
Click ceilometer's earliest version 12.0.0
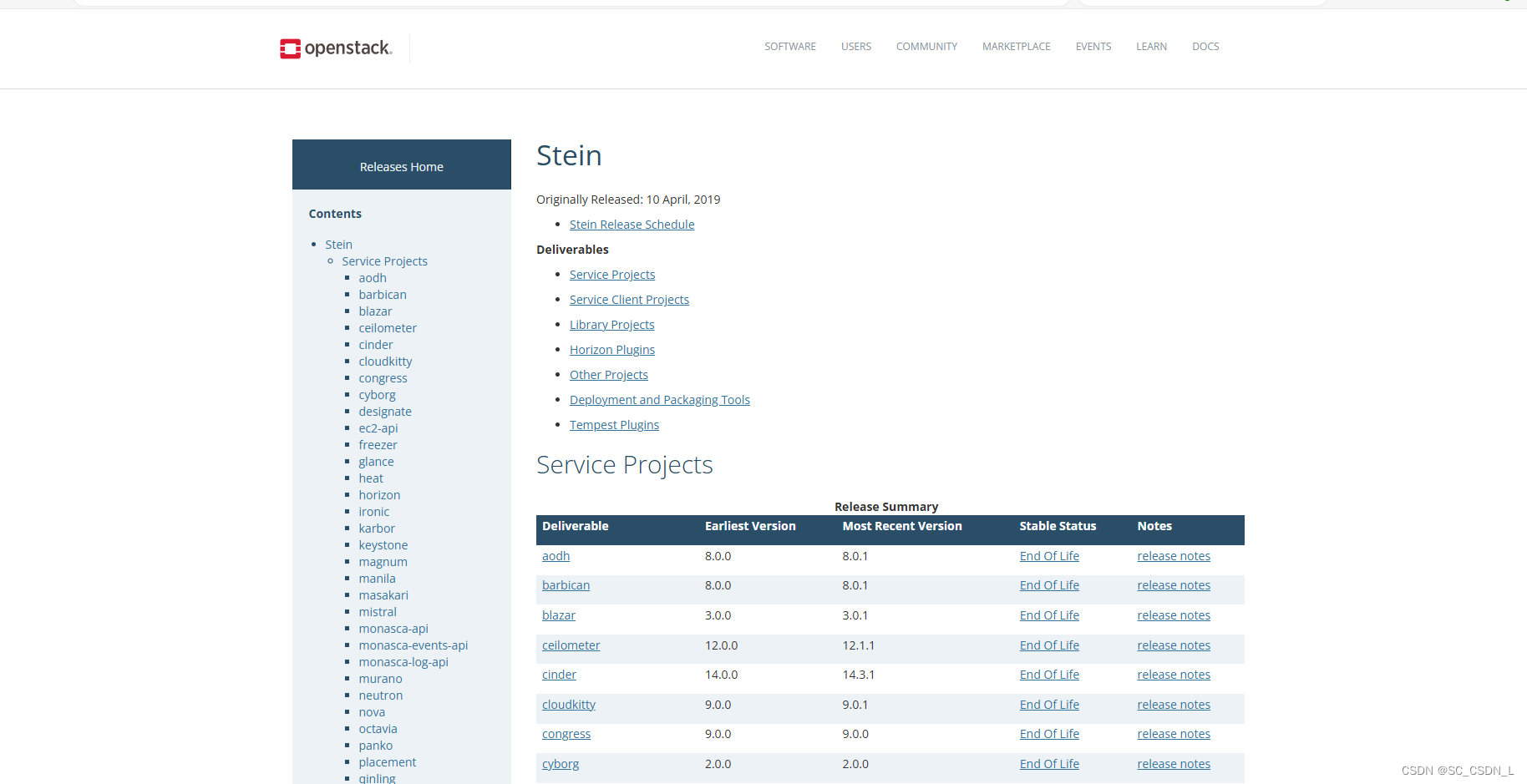pos(721,645)
